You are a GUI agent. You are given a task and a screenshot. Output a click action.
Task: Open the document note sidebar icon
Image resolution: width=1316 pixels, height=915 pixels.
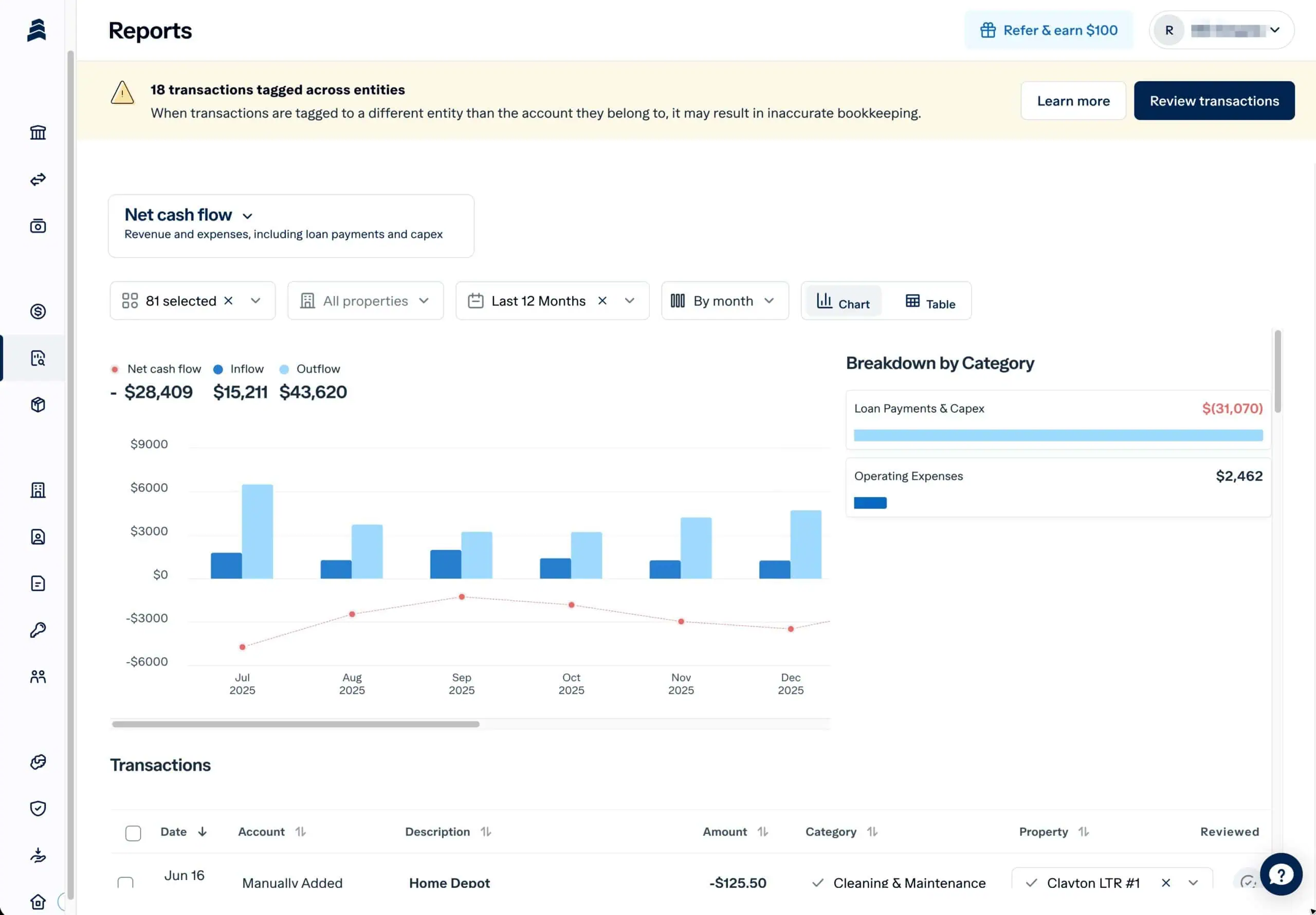click(x=38, y=583)
